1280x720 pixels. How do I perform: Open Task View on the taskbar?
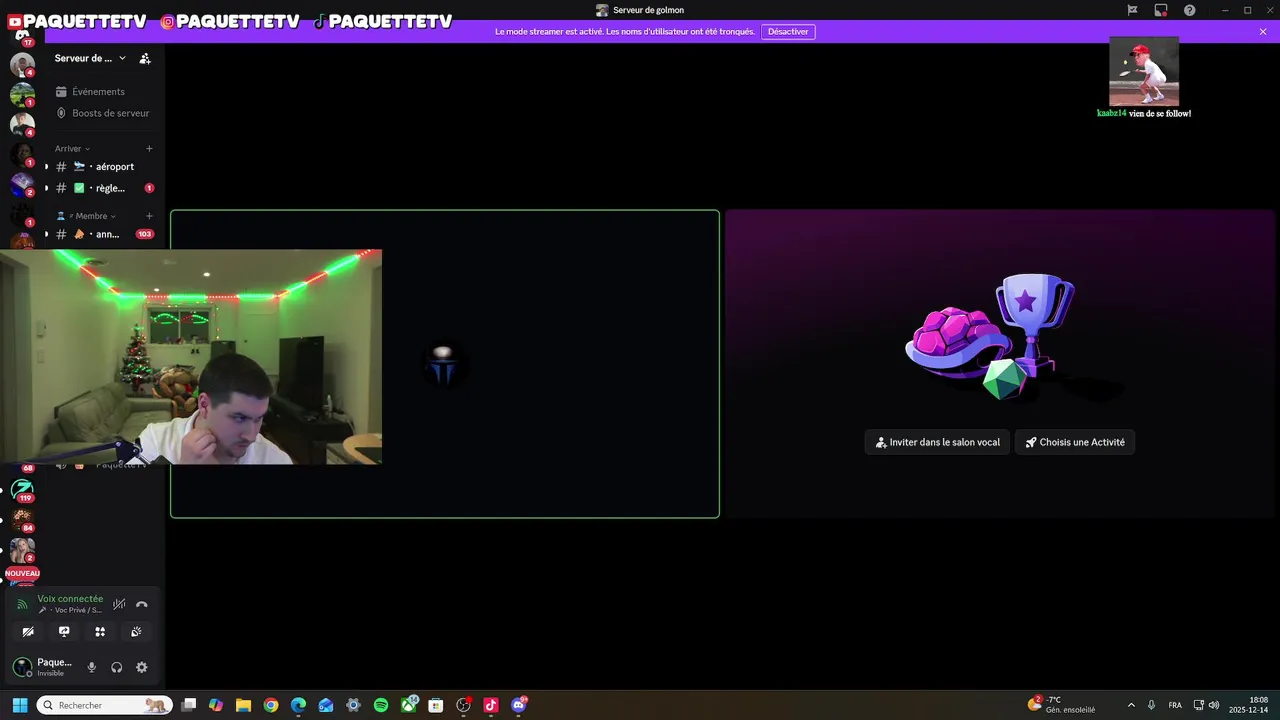click(x=188, y=705)
